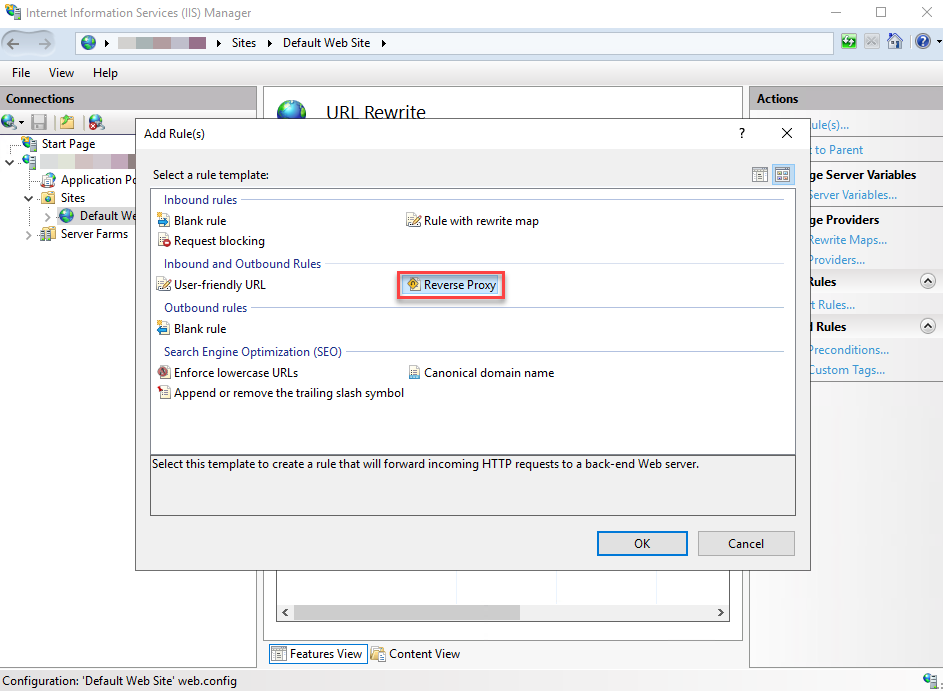Cancel the Add Rule(s) dialog

click(x=745, y=543)
